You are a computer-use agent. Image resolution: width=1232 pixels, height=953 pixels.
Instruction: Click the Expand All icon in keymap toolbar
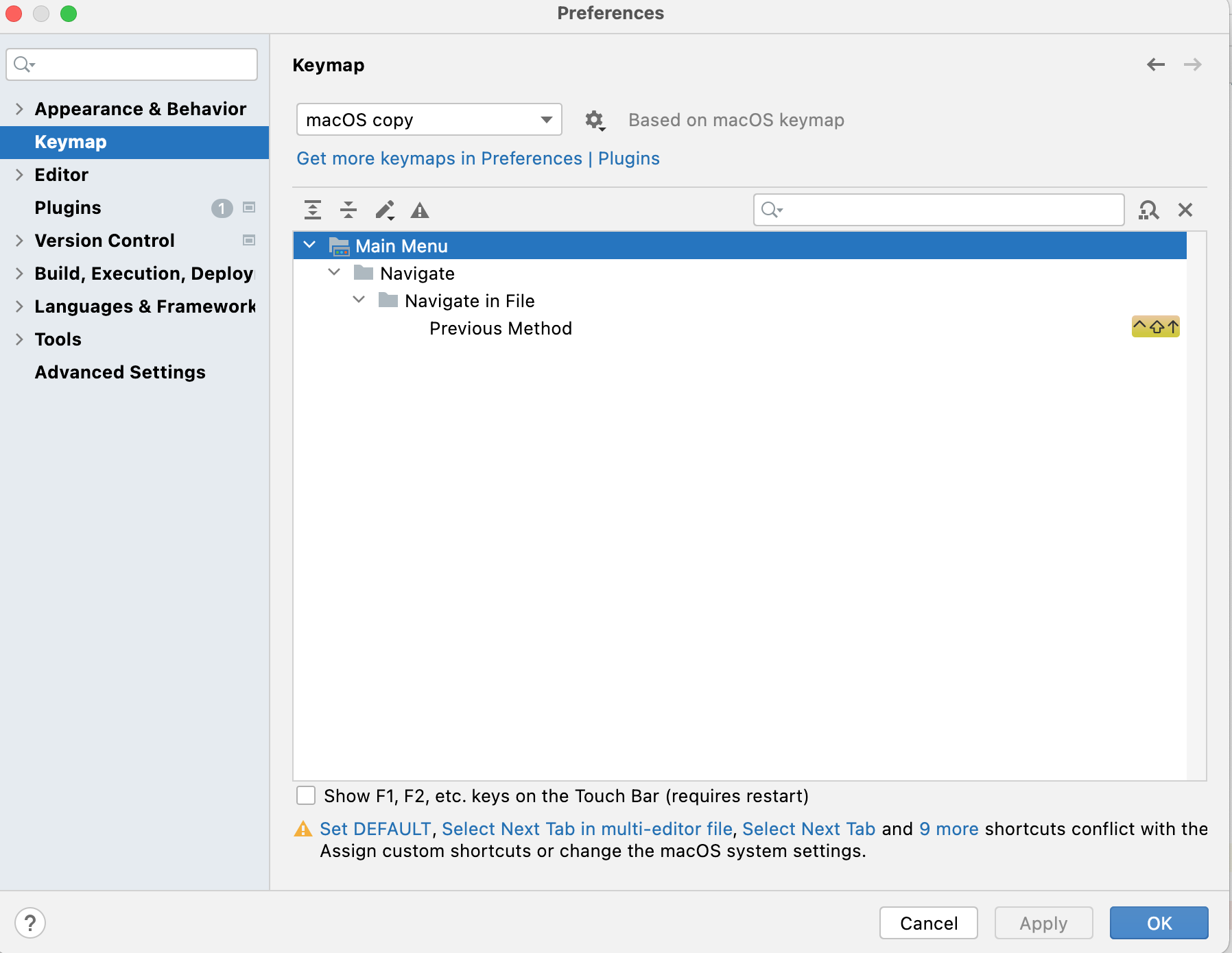(x=313, y=210)
